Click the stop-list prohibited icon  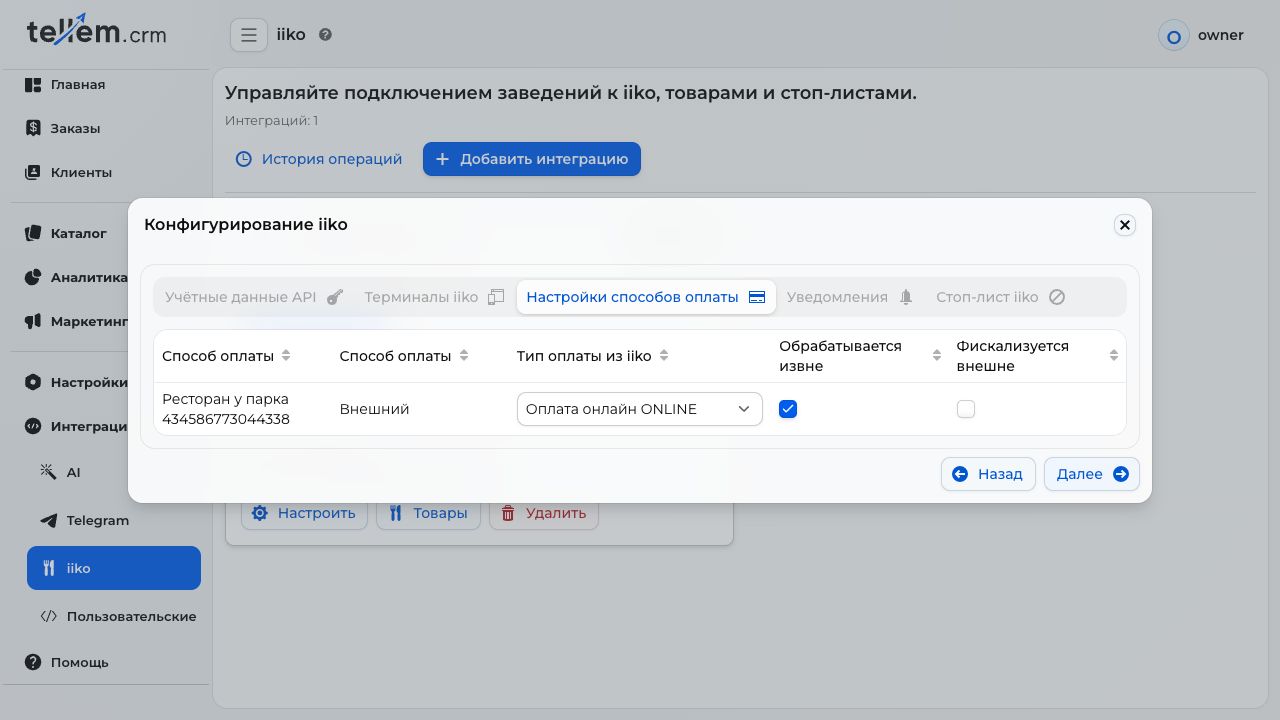coord(1057,297)
